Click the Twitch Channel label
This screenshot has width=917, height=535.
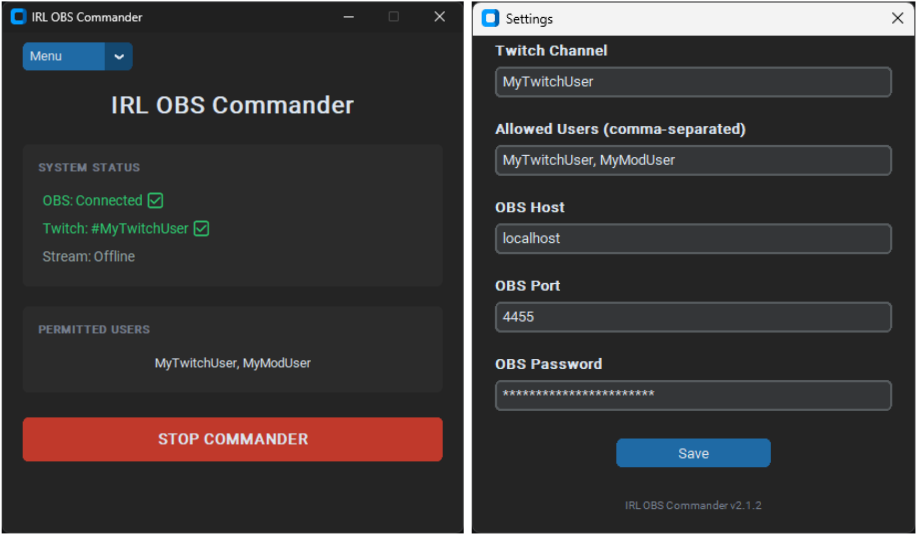coord(551,51)
